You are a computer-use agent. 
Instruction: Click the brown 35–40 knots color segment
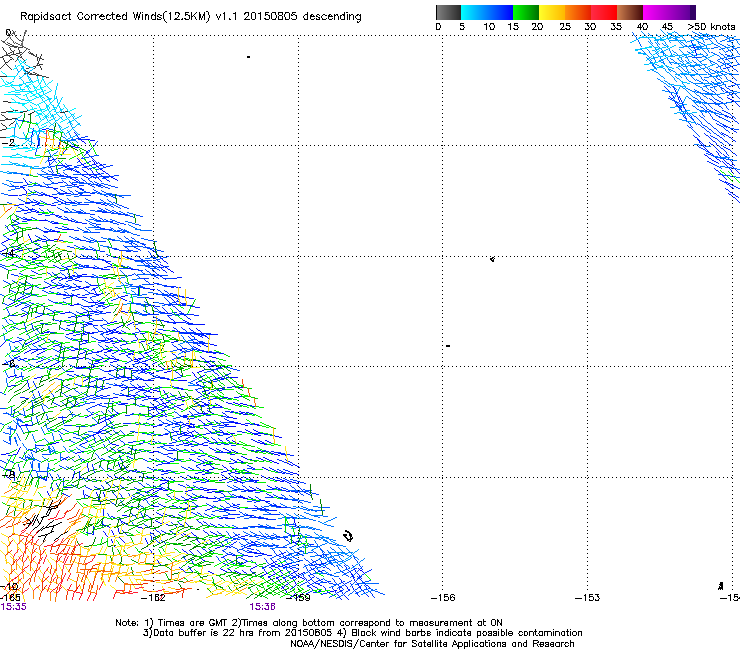pyautogui.click(x=630, y=12)
